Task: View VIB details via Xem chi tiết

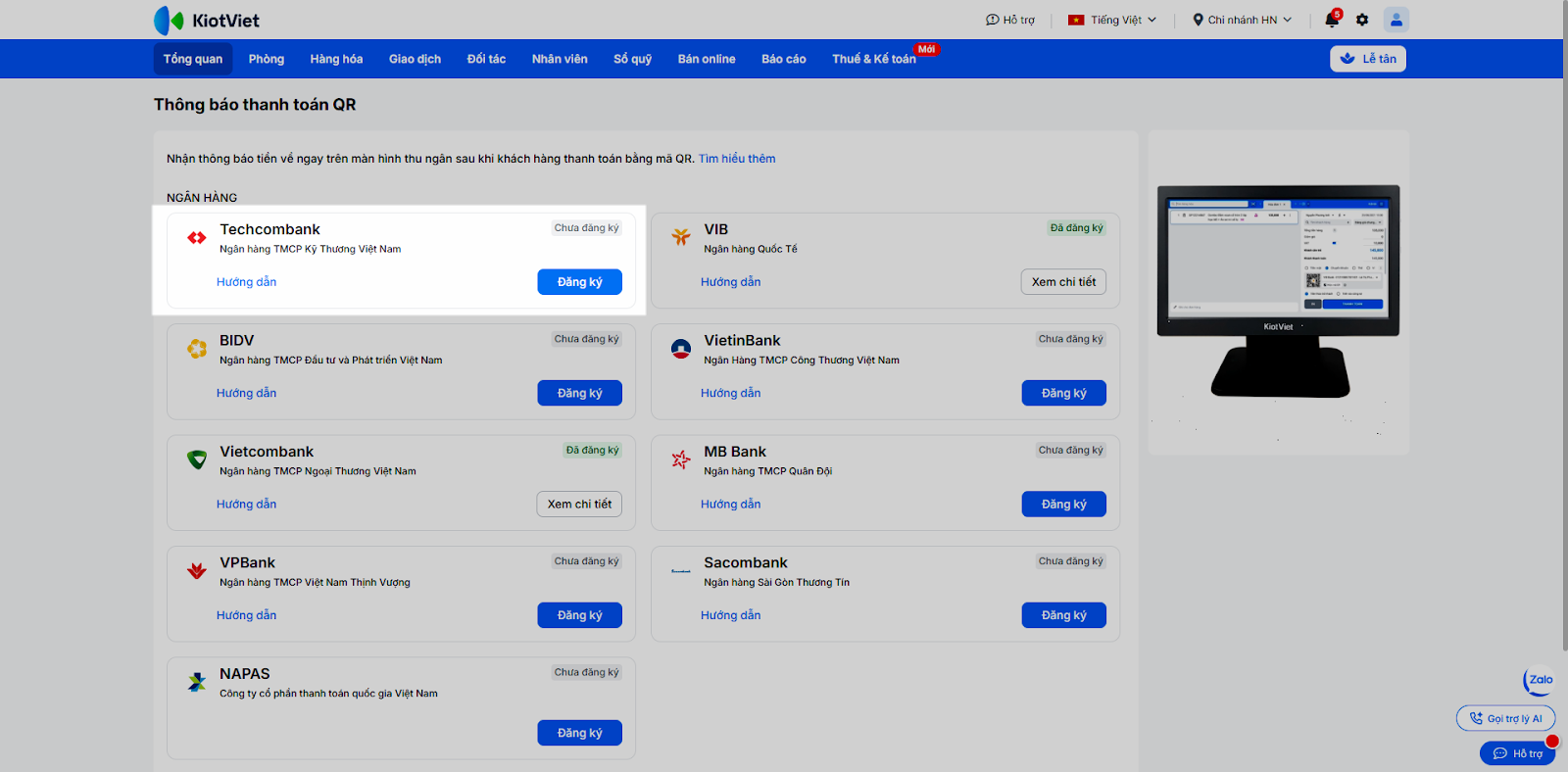Action: click(x=1063, y=282)
